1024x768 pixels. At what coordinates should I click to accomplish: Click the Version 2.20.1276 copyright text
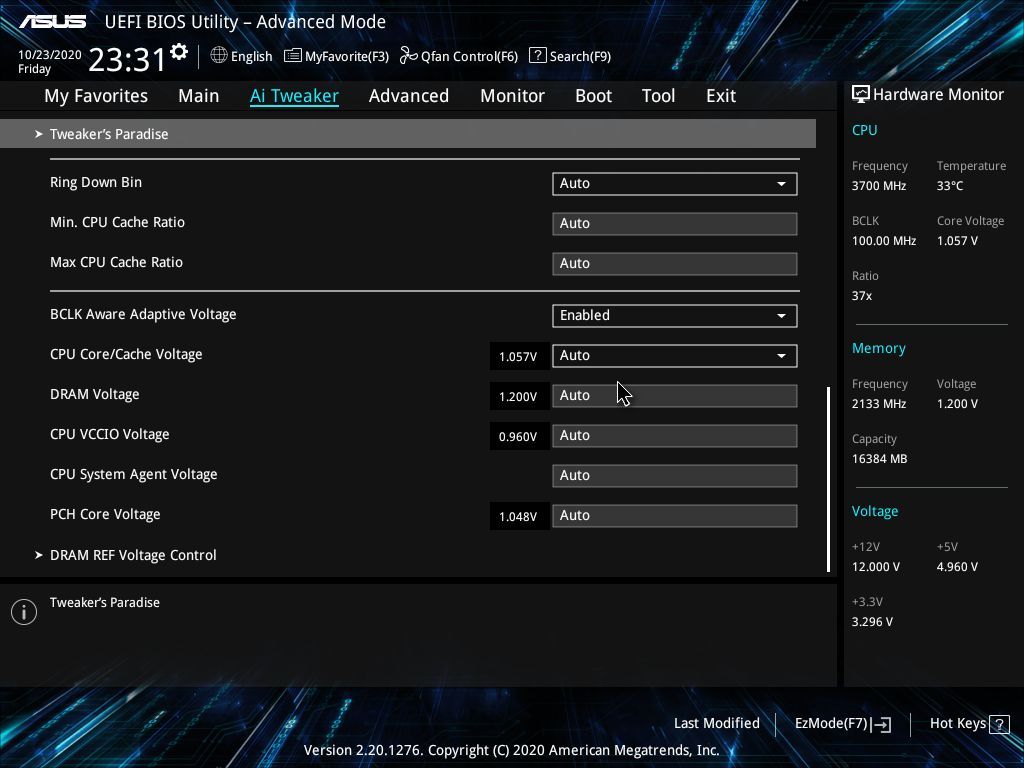511,750
